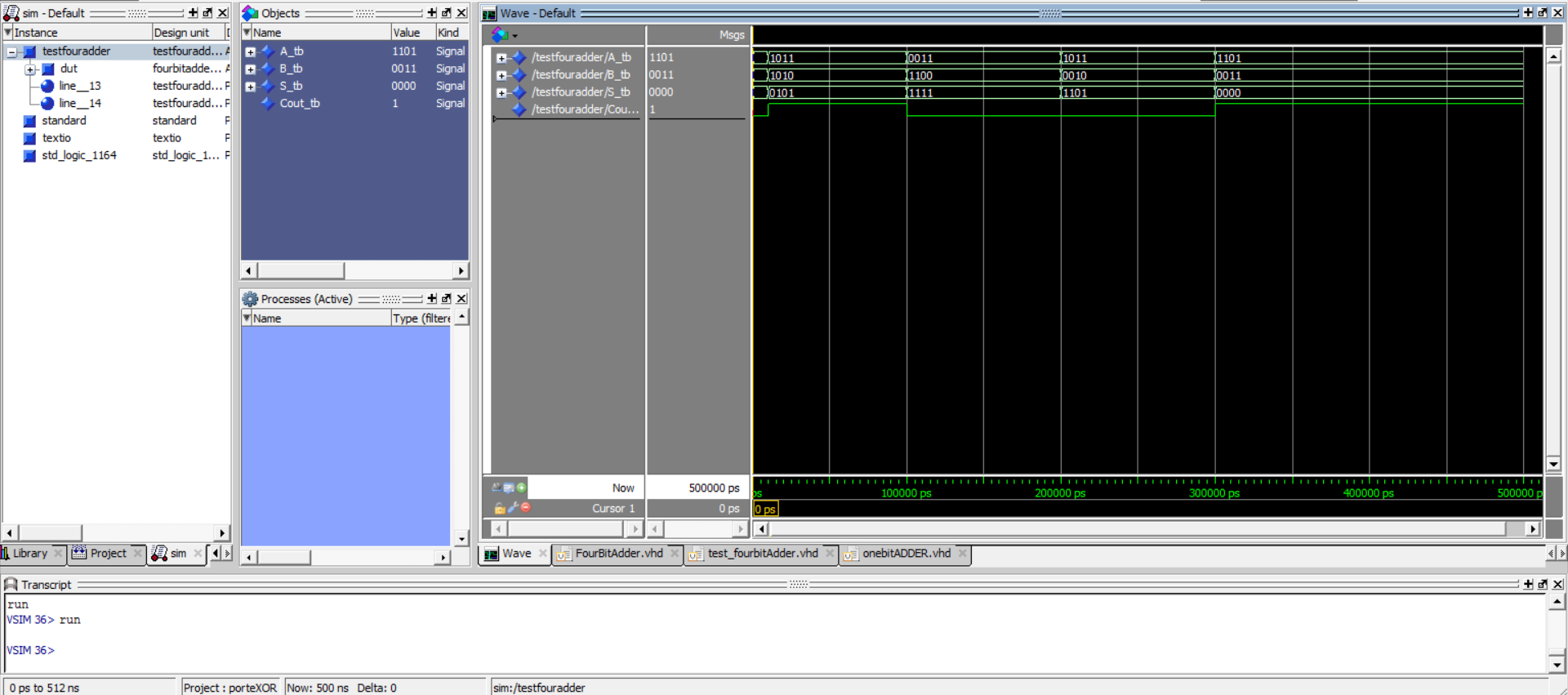This screenshot has height=695, width=1568.
Task: Click the edit grid and timeline icon
Action: pos(508,488)
